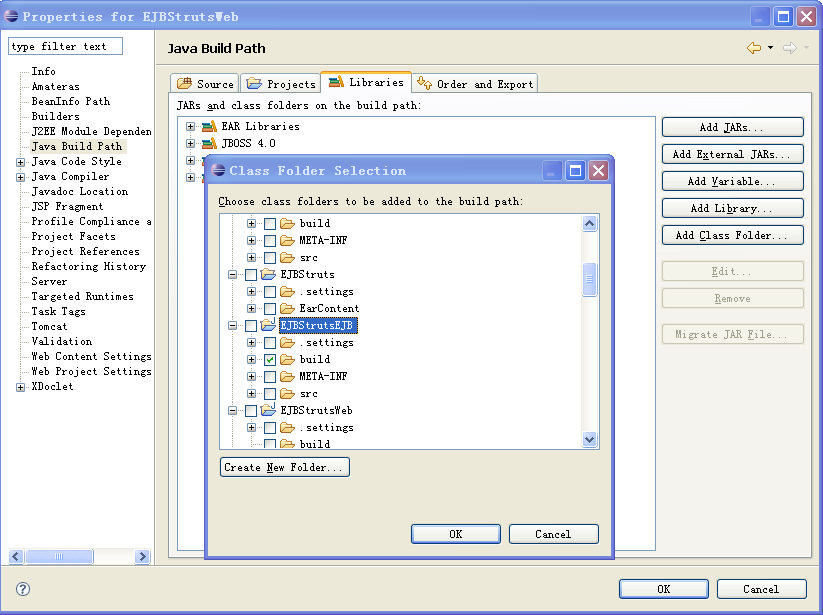823x615 pixels.
Task: Click the folder list vertical scrollbar thumb
Action: (x=589, y=280)
